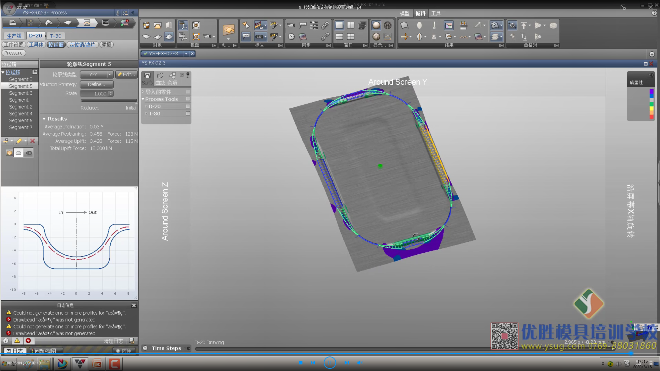Select the first process stage arrow icon
This screenshot has height=371, width=660.
pyautogui.click(x=12, y=23)
